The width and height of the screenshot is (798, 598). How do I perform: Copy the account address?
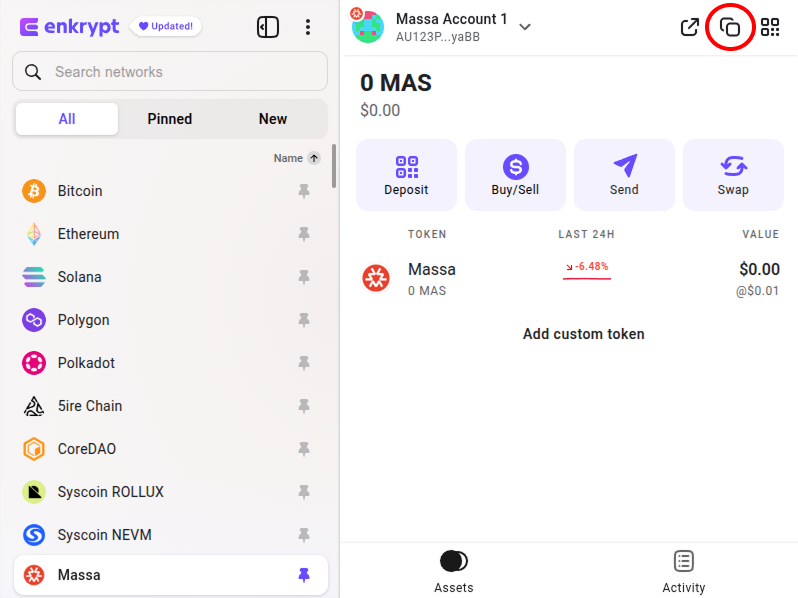[730, 27]
